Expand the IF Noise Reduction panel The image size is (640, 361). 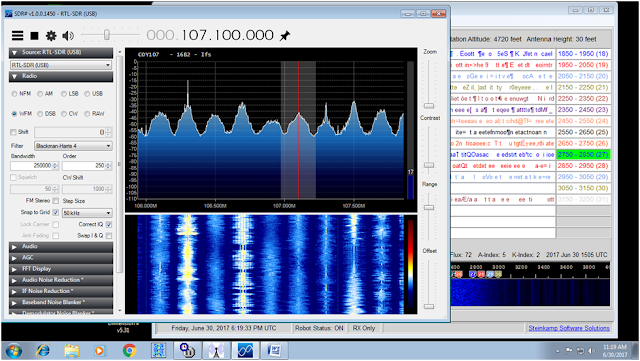61,291
